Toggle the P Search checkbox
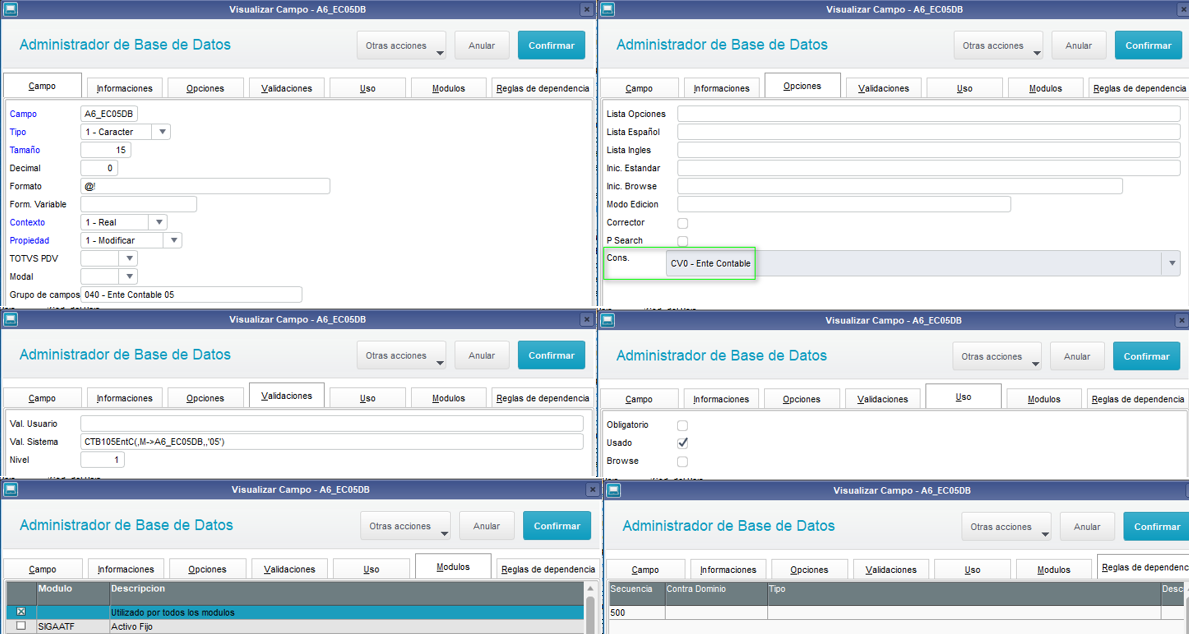The width and height of the screenshot is (1189, 634). 682,241
